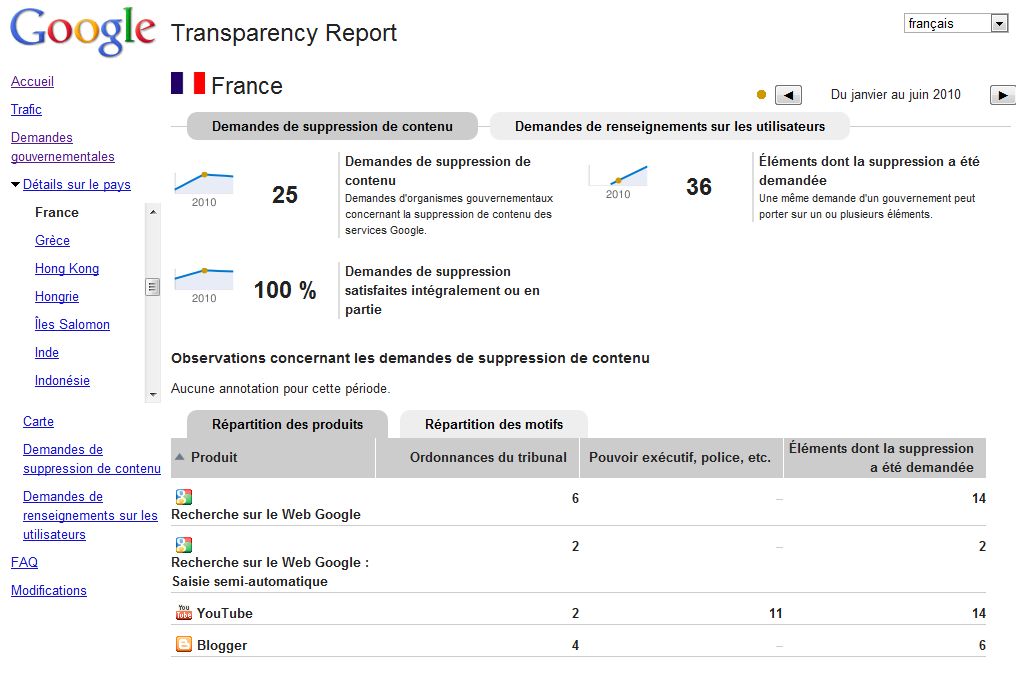
Task: Open sidebar Demandes de suppression de contenu link
Action: coord(92,459)
